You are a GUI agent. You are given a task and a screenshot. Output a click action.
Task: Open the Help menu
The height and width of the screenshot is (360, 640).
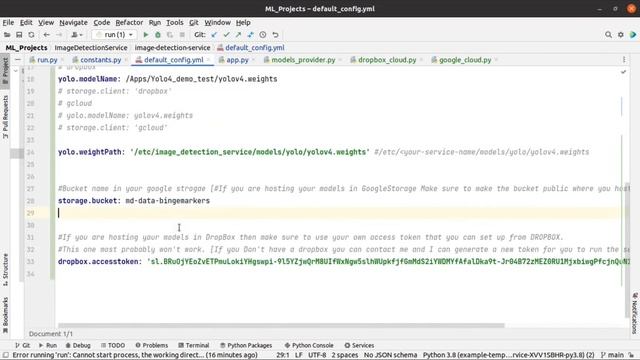click(x=243, y=22)
